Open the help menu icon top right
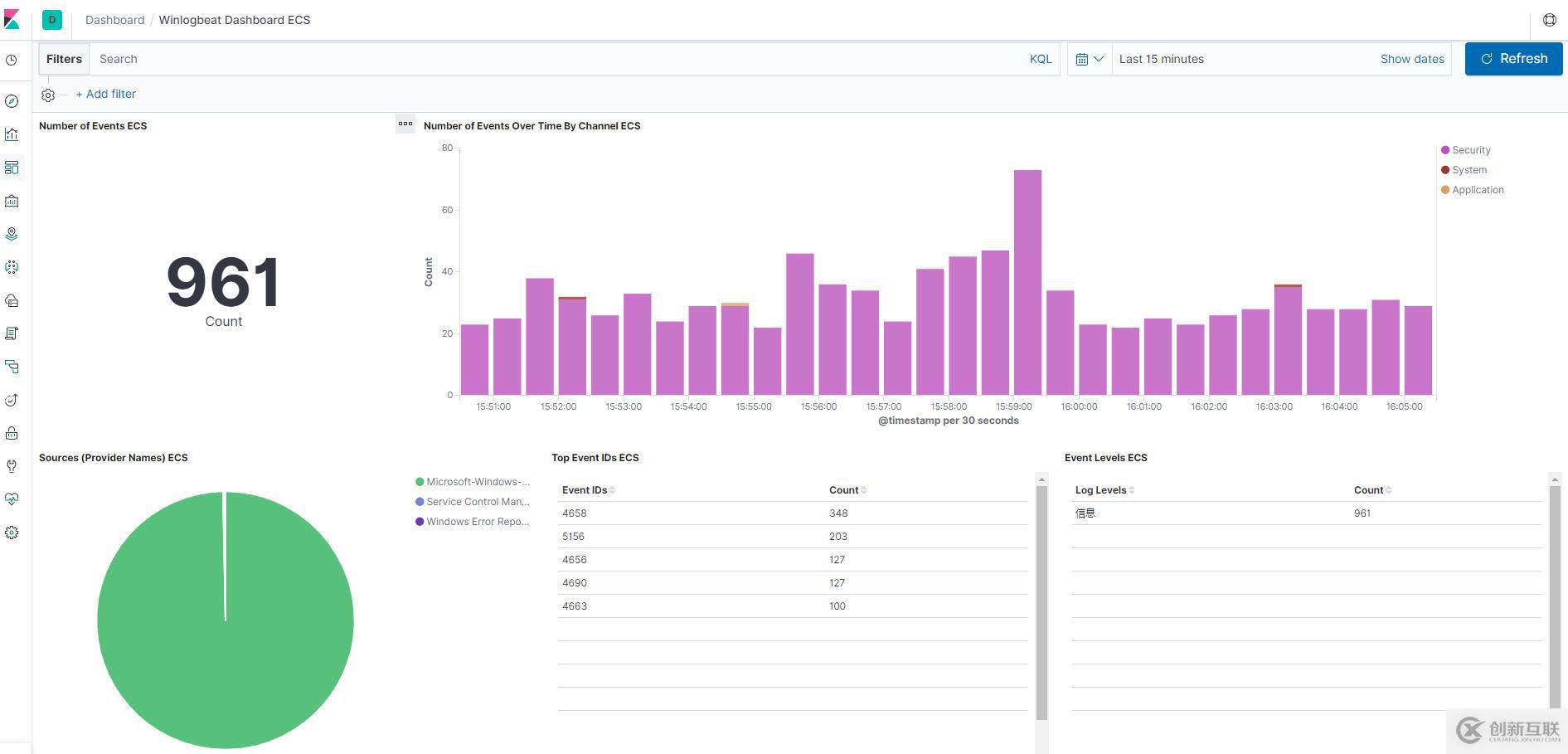Image resolution: width=1568 pixels, height=754 pixels. (1549, 20)
